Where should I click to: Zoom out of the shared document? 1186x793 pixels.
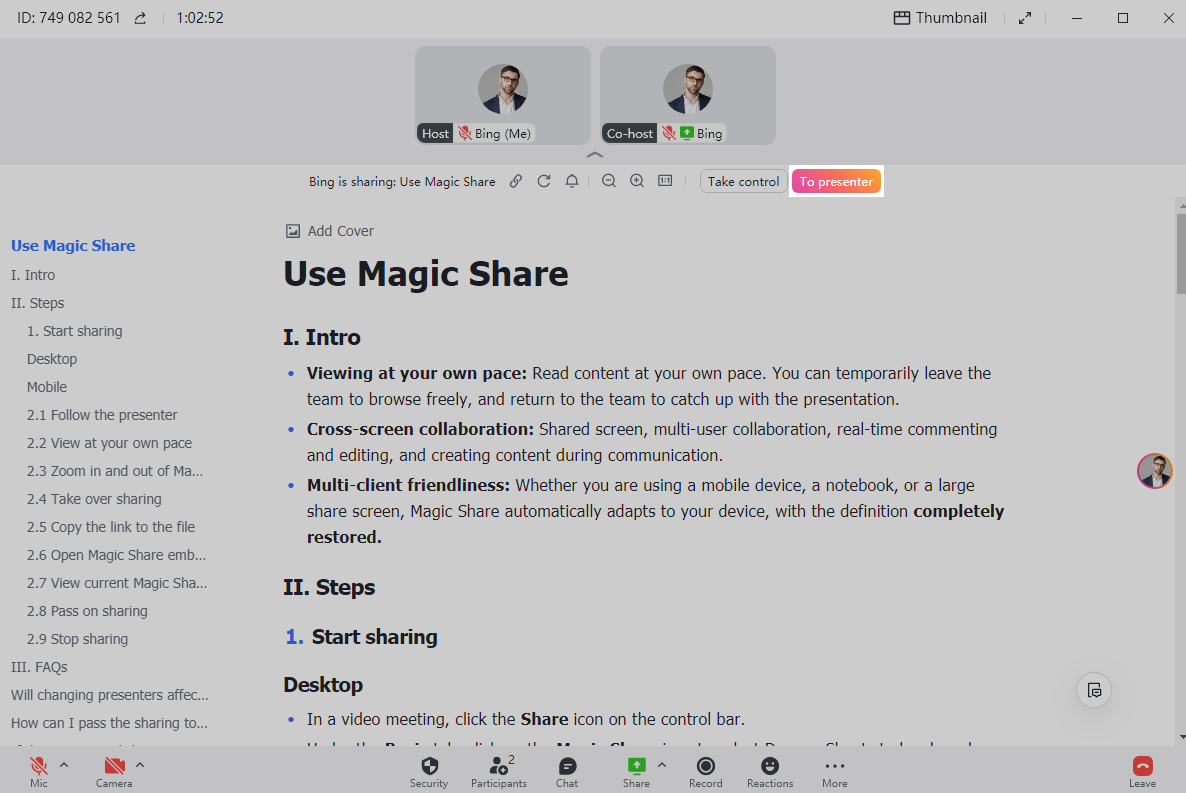[609, 181]
